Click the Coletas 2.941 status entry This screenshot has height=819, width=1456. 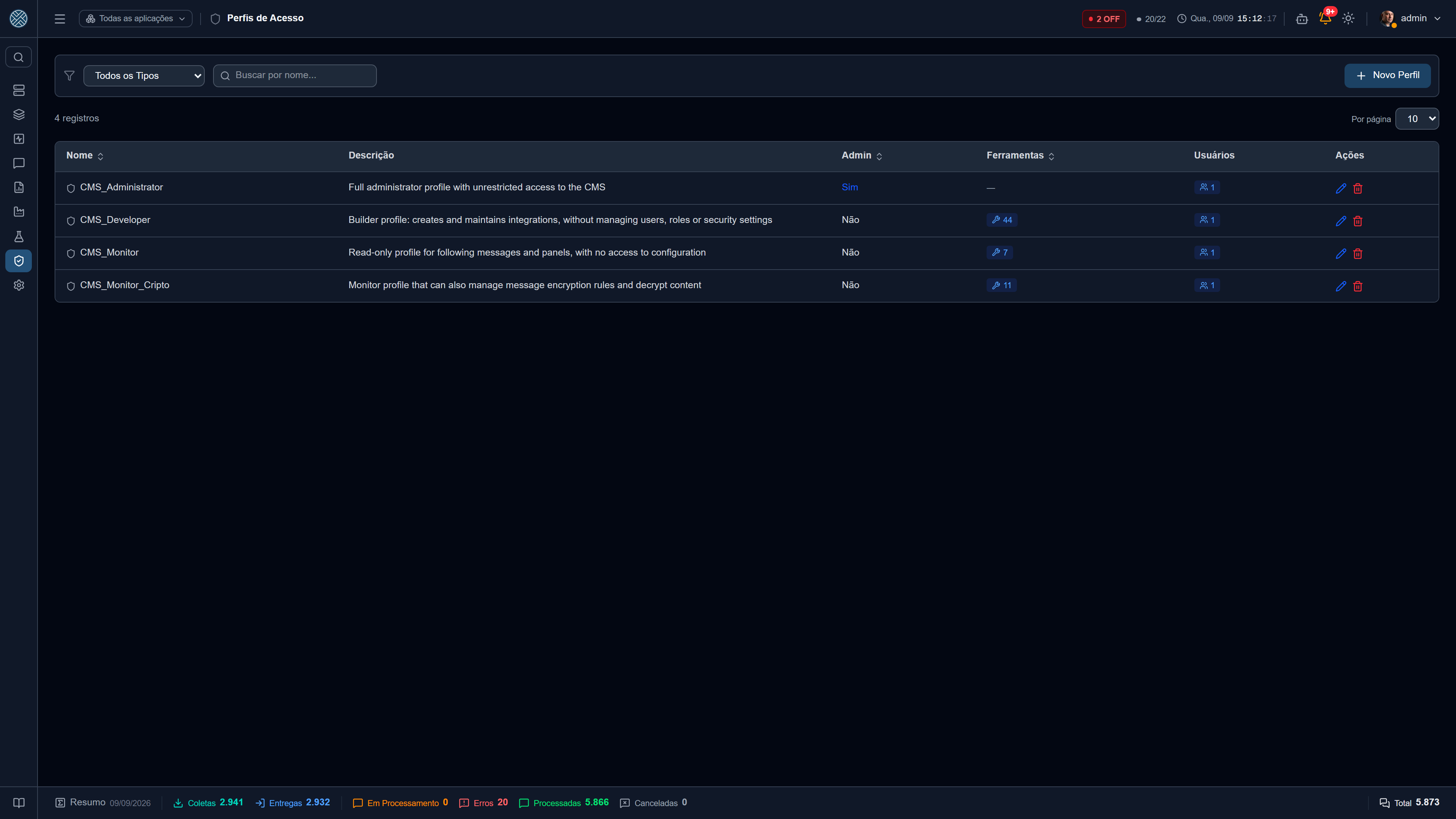point(208,803)
